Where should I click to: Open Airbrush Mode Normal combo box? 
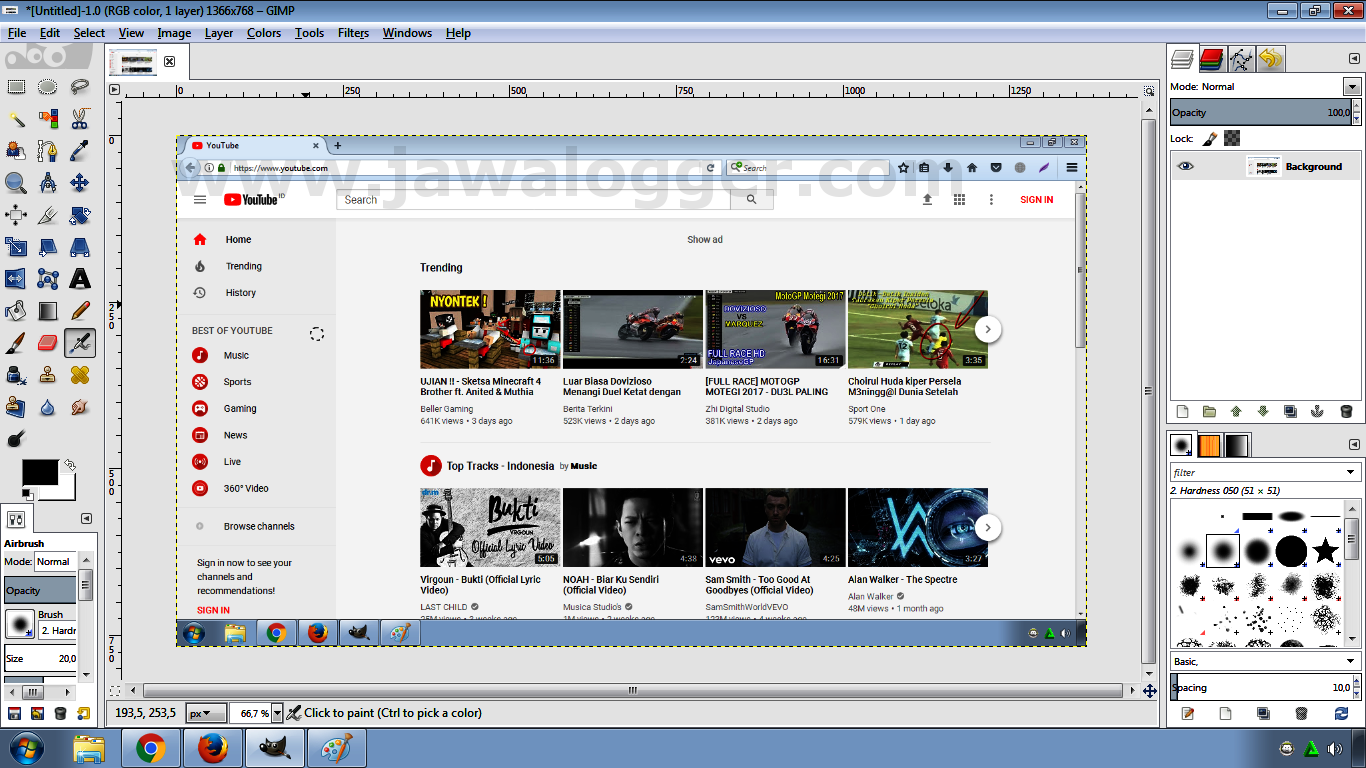coord(56,562)
